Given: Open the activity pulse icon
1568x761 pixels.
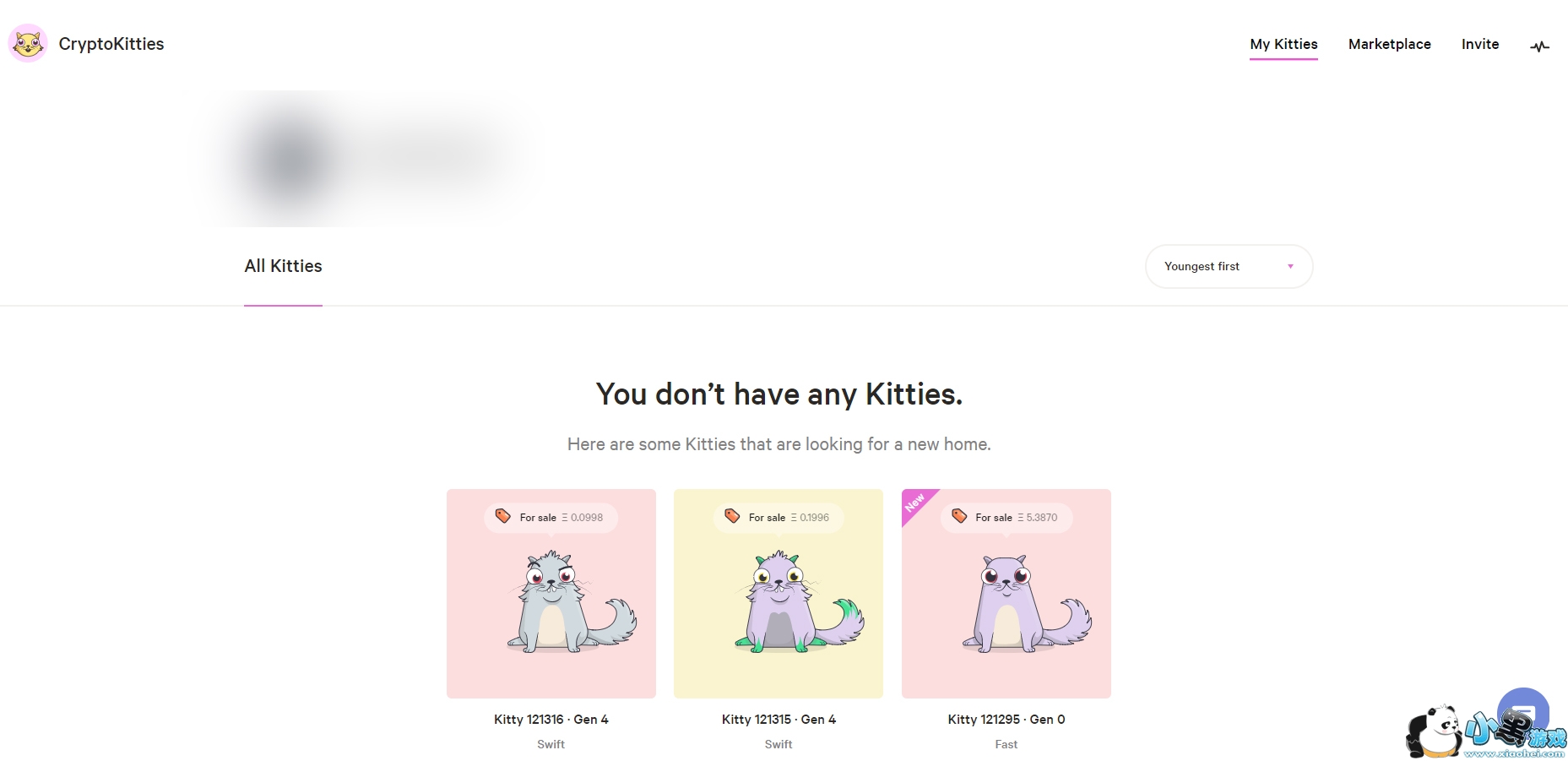Looking at the screenshot, I should coord(1539,46).
